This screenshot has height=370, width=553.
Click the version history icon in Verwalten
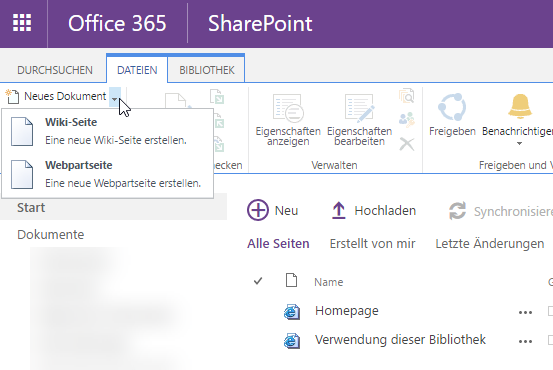[x=407, y=96]
